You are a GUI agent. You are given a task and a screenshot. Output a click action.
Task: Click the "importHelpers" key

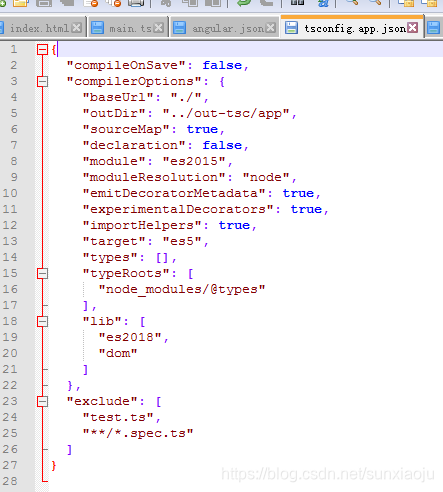point(142,226)
